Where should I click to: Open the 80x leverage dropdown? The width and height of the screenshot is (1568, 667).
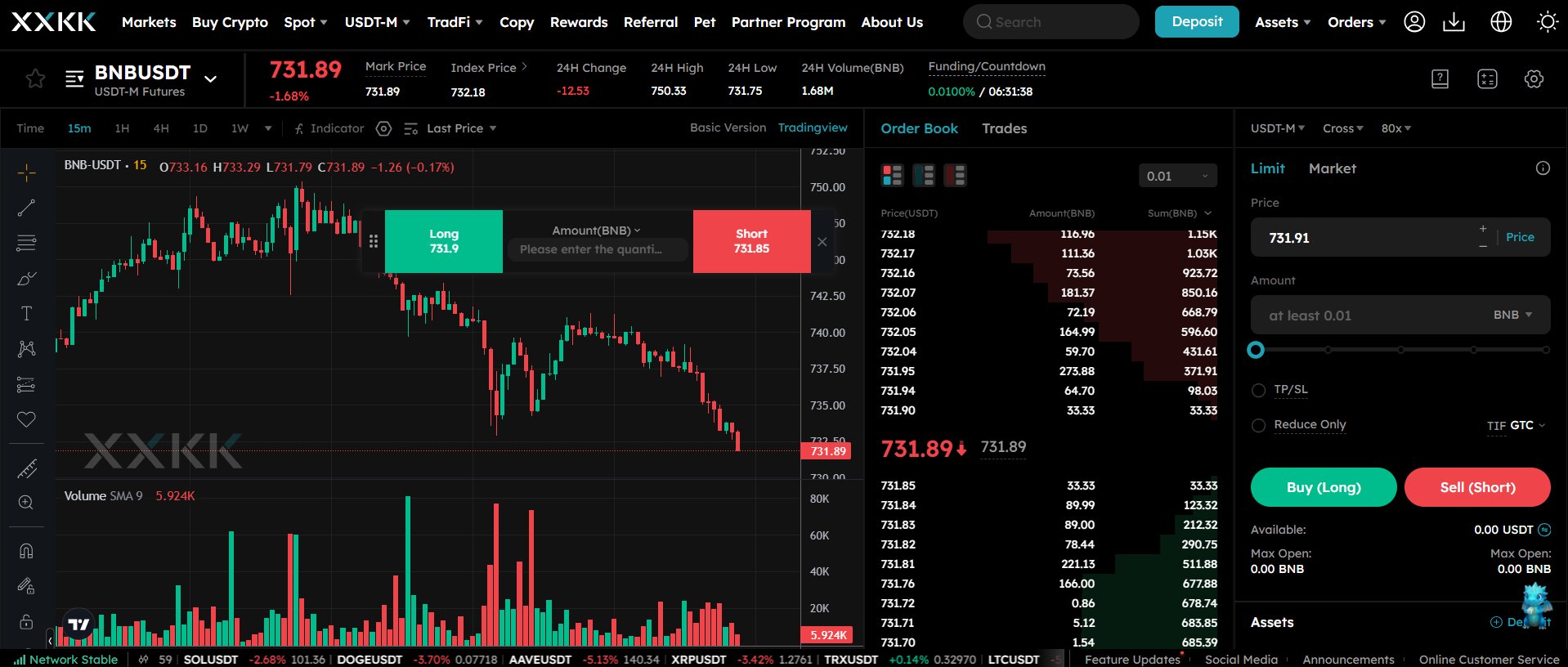[1396, 128]
